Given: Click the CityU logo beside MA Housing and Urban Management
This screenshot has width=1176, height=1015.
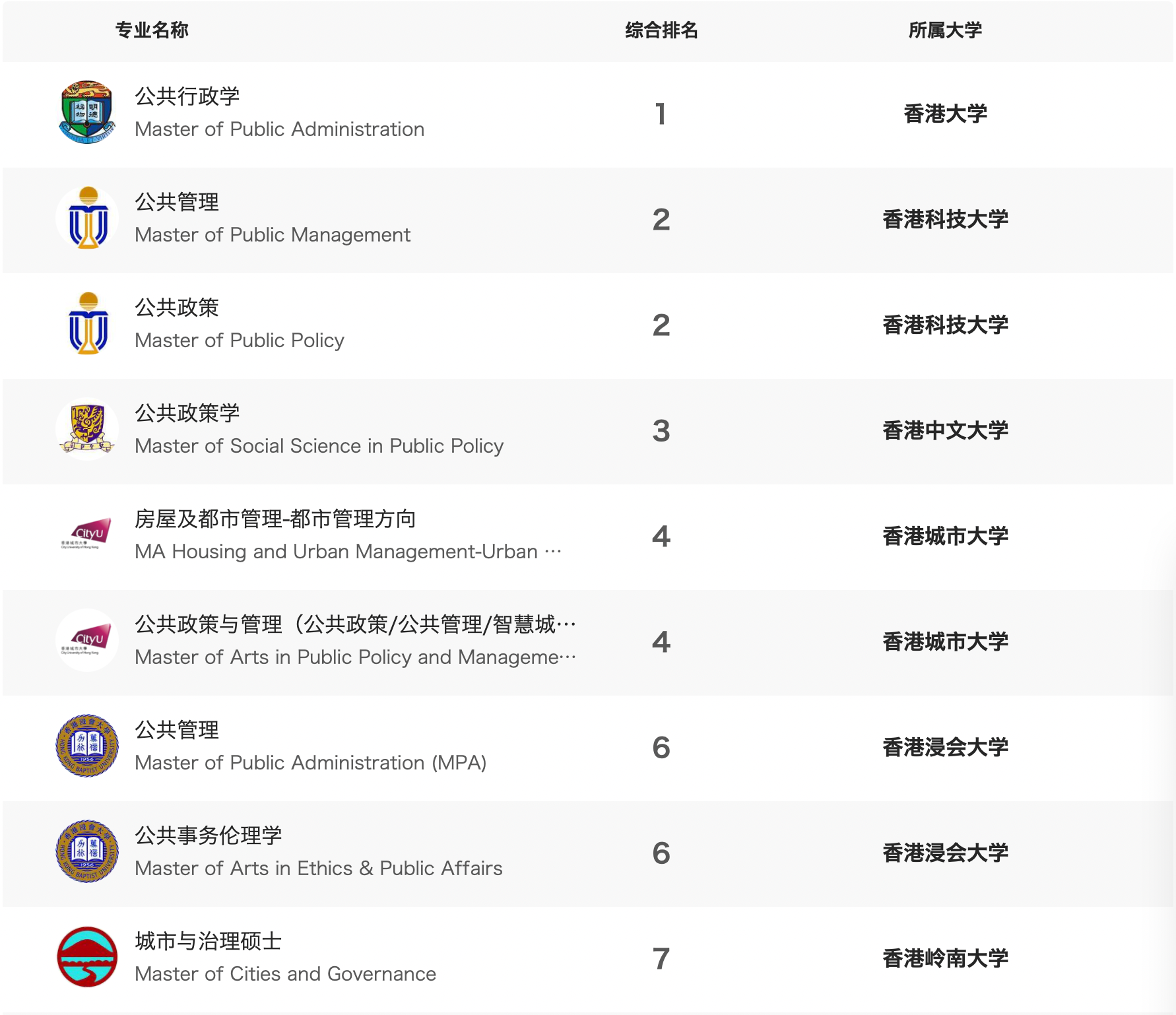Looking at the screenshot, I should tap(87, 535).
